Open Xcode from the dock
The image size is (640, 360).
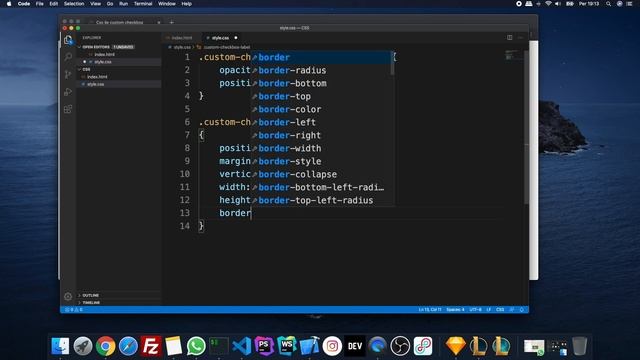[309, 346]
